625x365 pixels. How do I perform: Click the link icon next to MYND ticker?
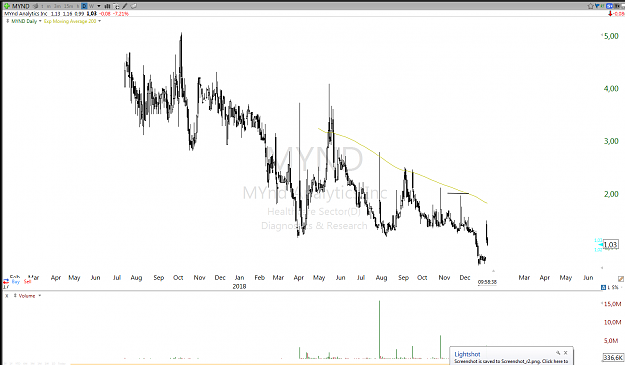(x=35, y=6)
